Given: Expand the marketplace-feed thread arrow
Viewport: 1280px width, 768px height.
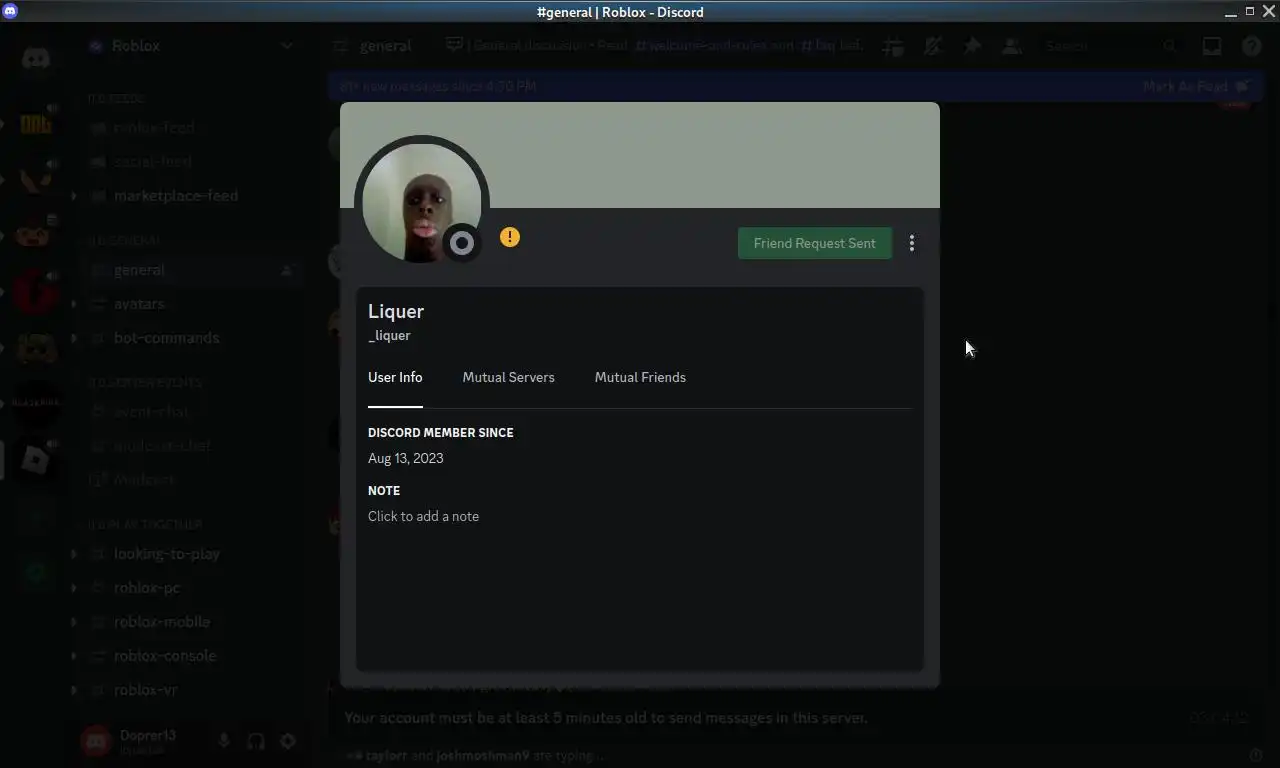Looking at the screenshot, I should (x=74, y=196).
